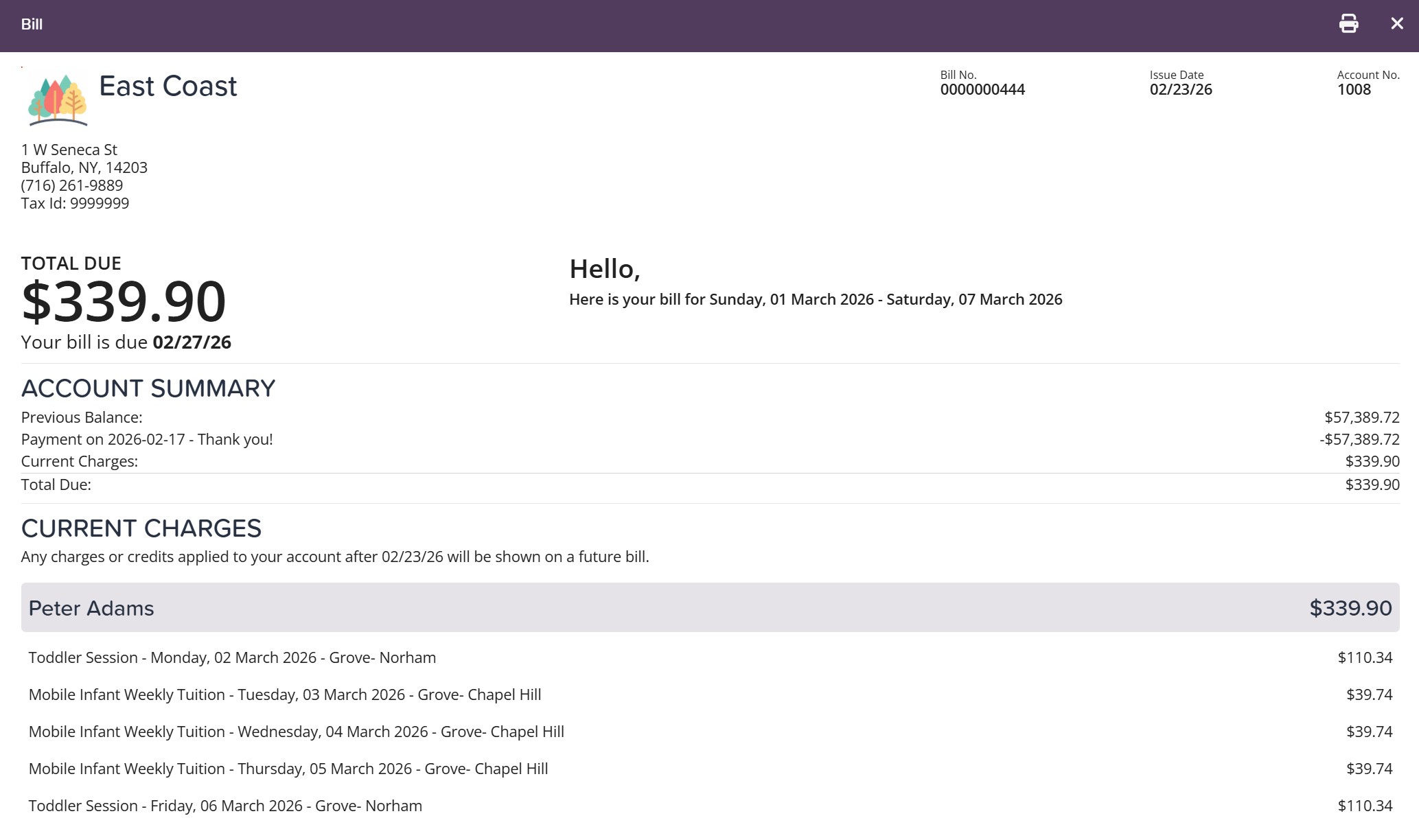Image resolution: width=1419 pixels, height=840 pixels.
Task: Click Mobile Infant Tuition Wednesday 04 March line
Action: (296, 732)
